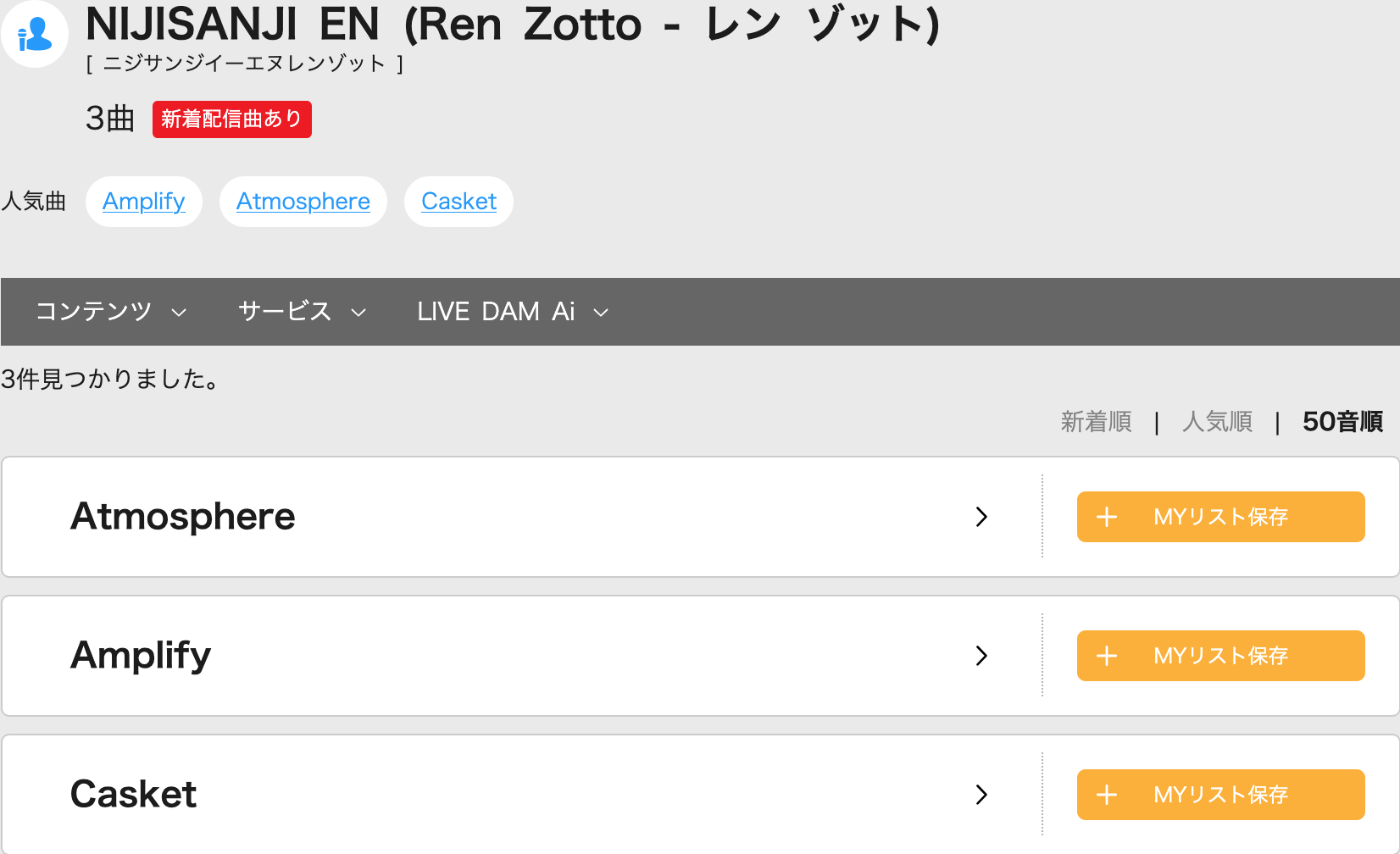
Task: Sort songs by 人気順
Action: point(1217,421)
